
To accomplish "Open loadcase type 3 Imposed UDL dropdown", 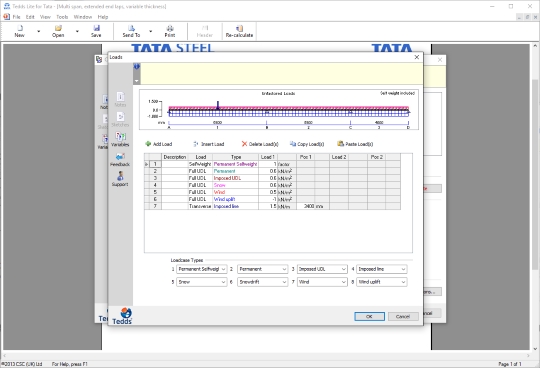I will [322, 269].
